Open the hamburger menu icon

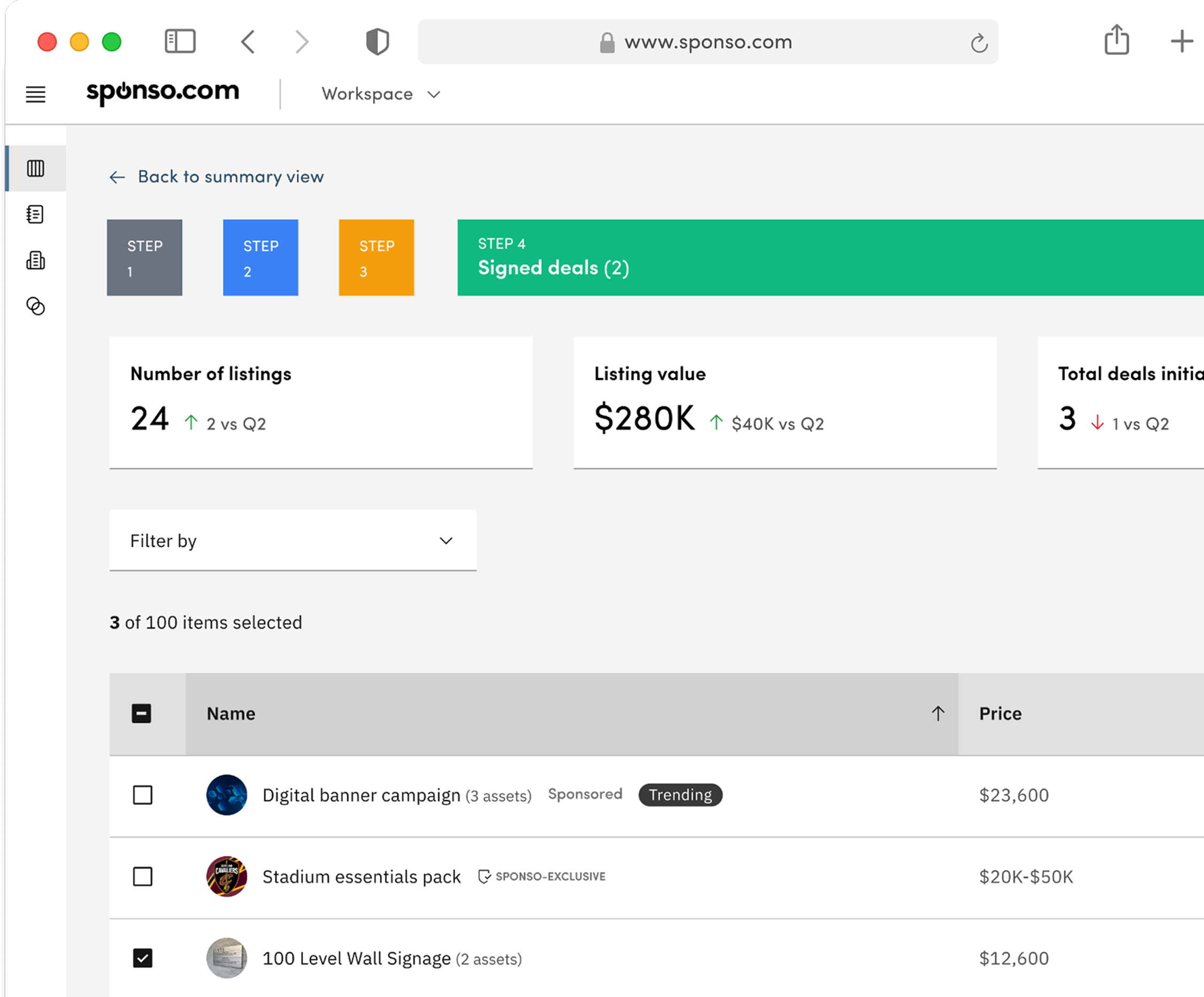point(35,94)
